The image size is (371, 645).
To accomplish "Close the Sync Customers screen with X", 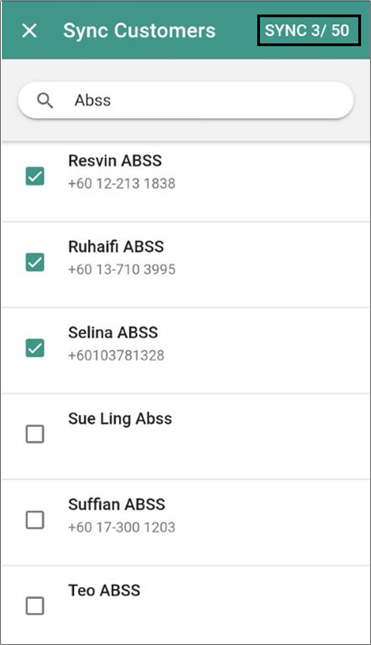I will 30,30.
